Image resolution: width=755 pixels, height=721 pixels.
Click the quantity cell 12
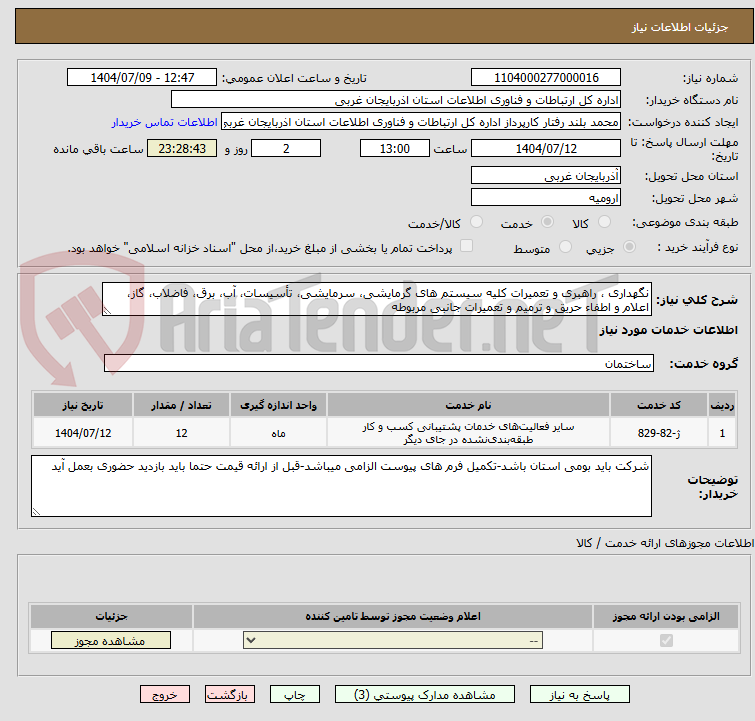pos(181,433)
